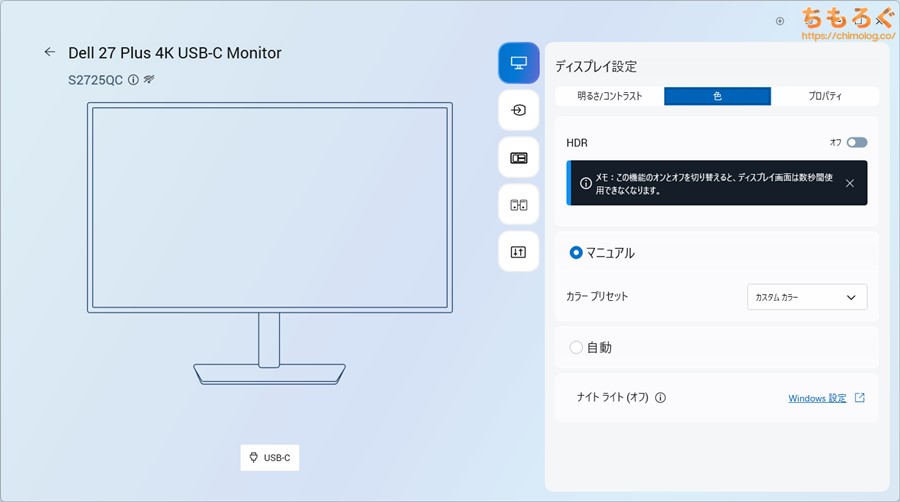This screenshot has width=900, height=502.
Task: Switch to the 明るさ/コントラスト tab
Action: [609, 96]
